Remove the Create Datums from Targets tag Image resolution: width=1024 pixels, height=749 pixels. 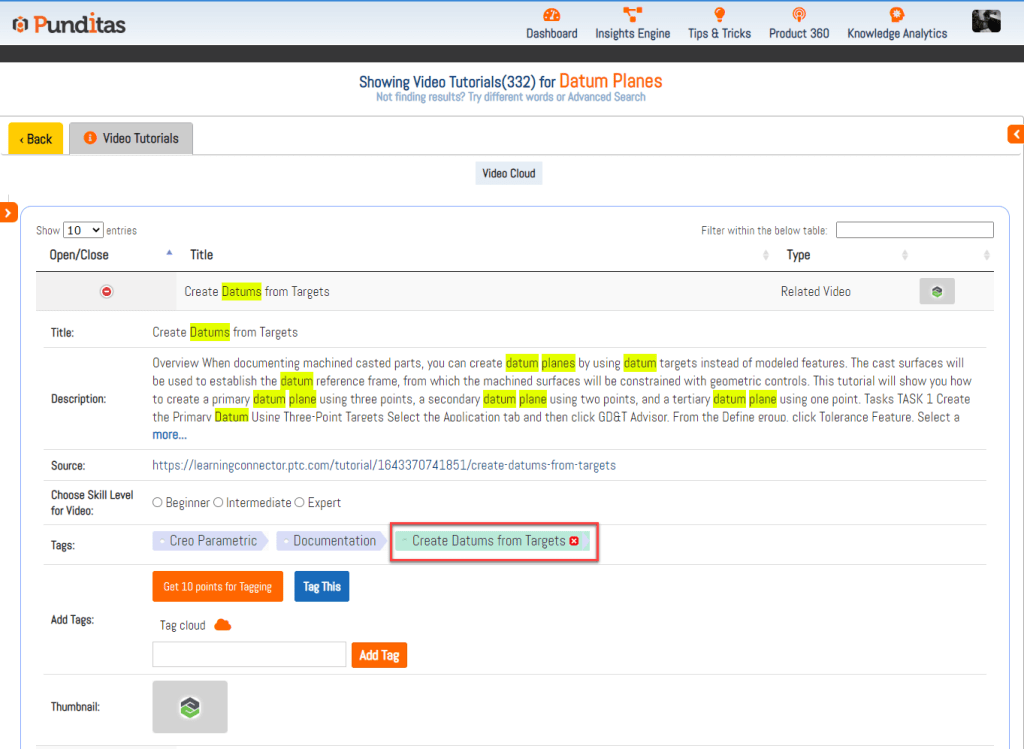pos(574,541)
